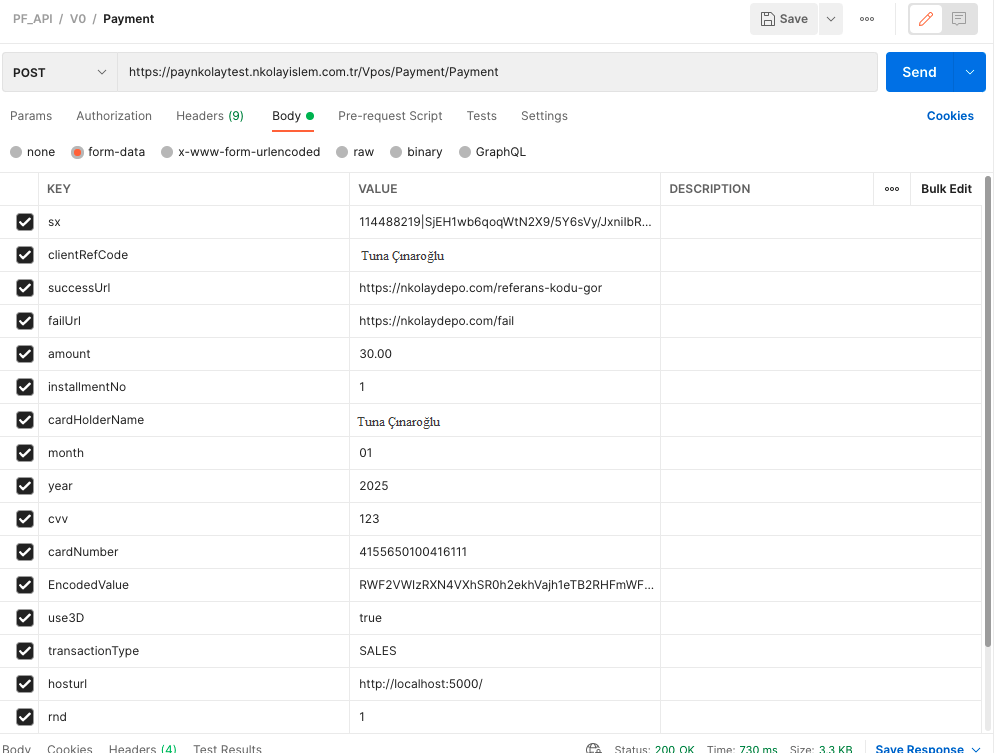Disable the use3D parameter checkbox
This screenshot has height=753, width=996.
click(x=25, y=618)
